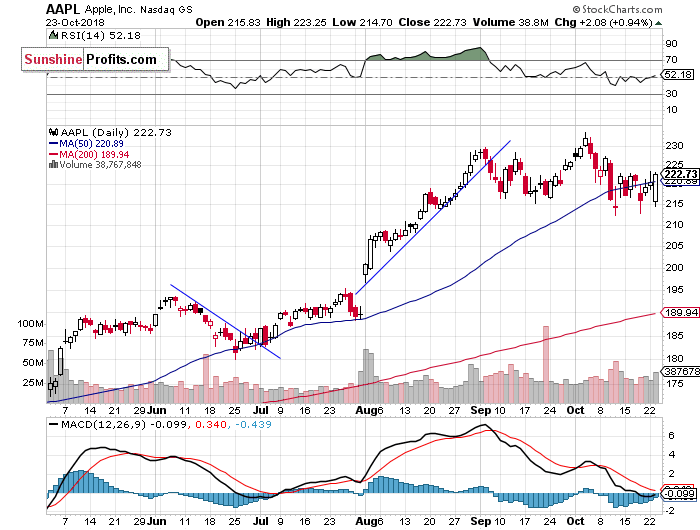Click the Oct marker under the price chart
The image size is (700, 530).
[575, 410]
